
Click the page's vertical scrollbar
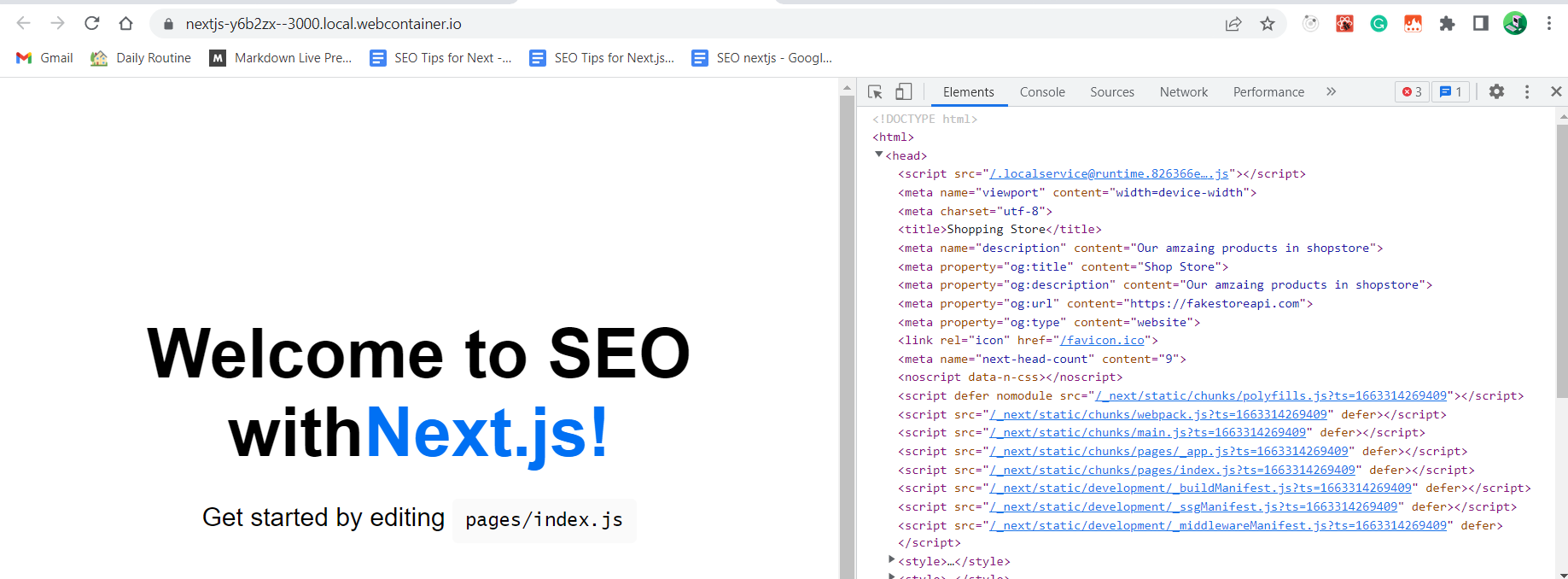tap(847, 337)
